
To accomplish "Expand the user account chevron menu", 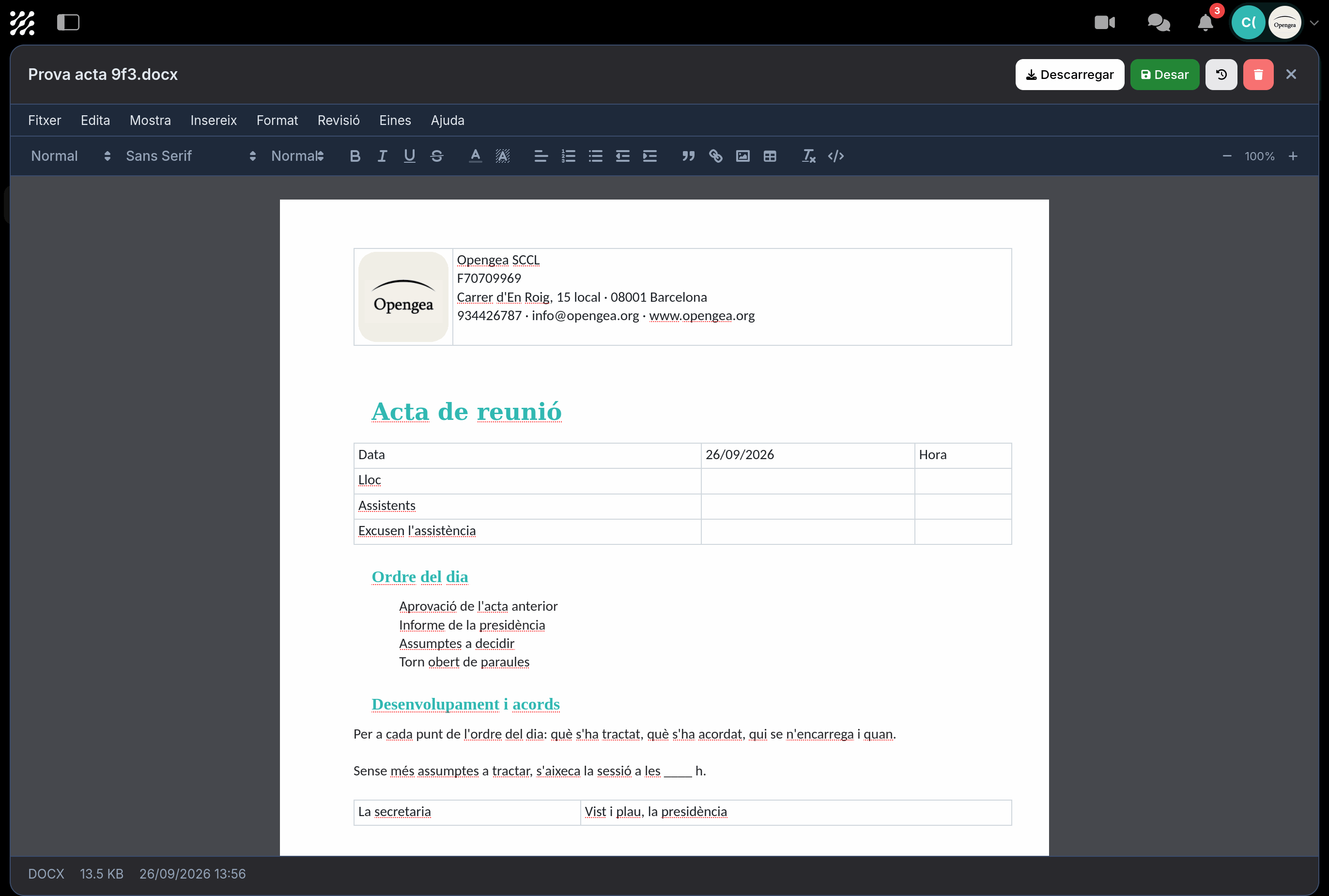I will (x=1314, y=23).
